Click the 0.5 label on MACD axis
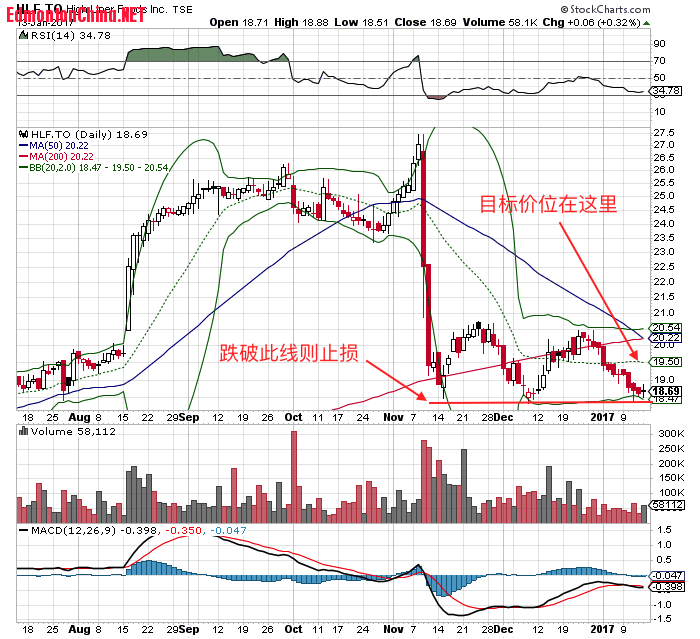Viewport: 700px width, 639px height. coord(665,560)
